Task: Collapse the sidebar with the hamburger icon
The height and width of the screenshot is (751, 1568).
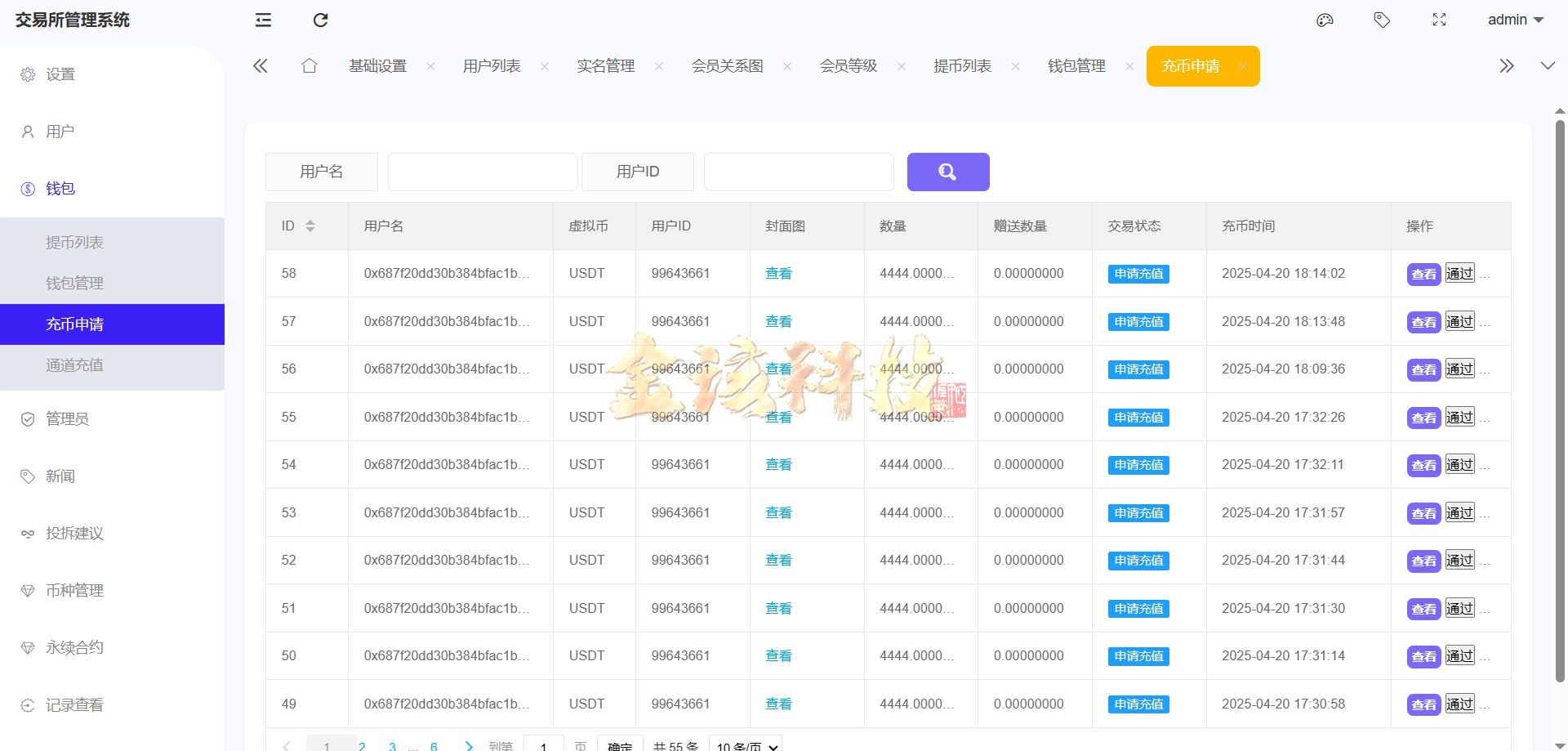Action: point(262,20)
